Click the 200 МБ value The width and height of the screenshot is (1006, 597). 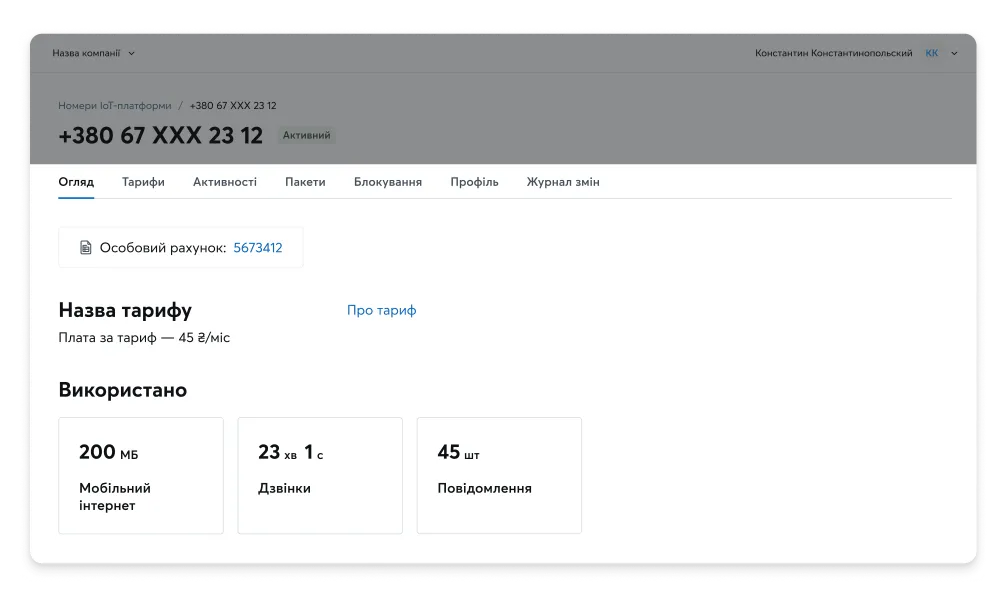108,452
